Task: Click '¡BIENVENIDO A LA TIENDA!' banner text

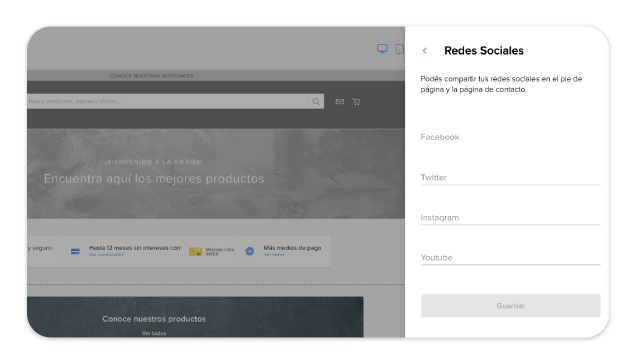Action: pos(154,162)
